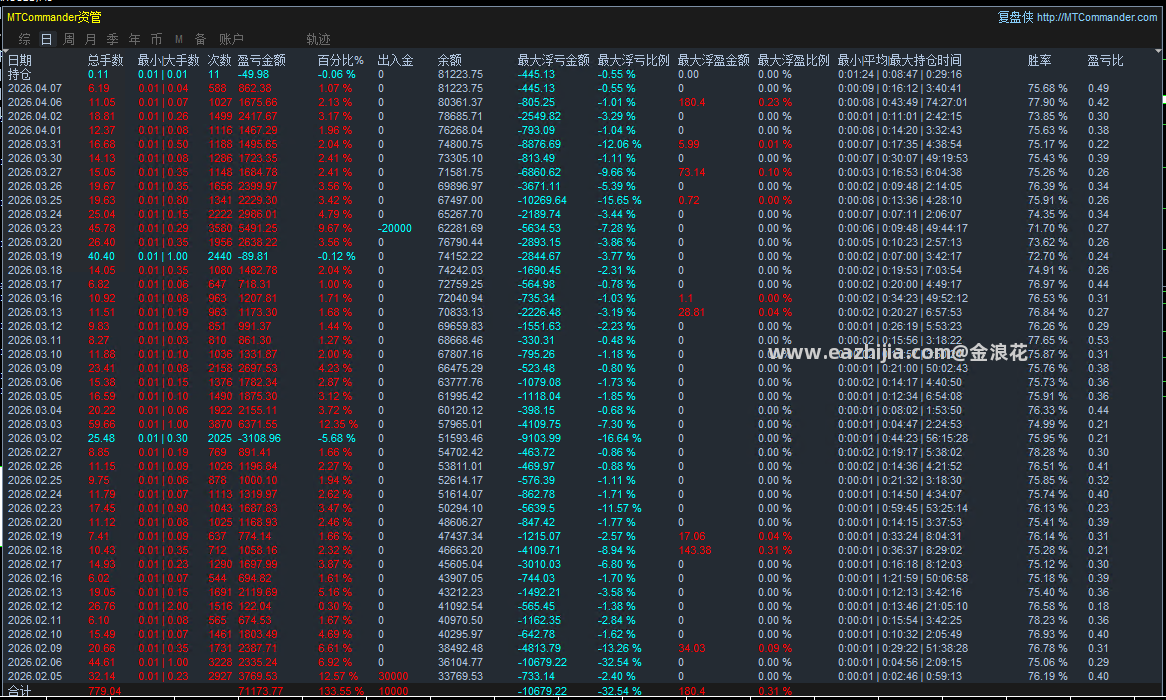
Task: Click the 143.38 floating profit value
Action: pos(695,550)
